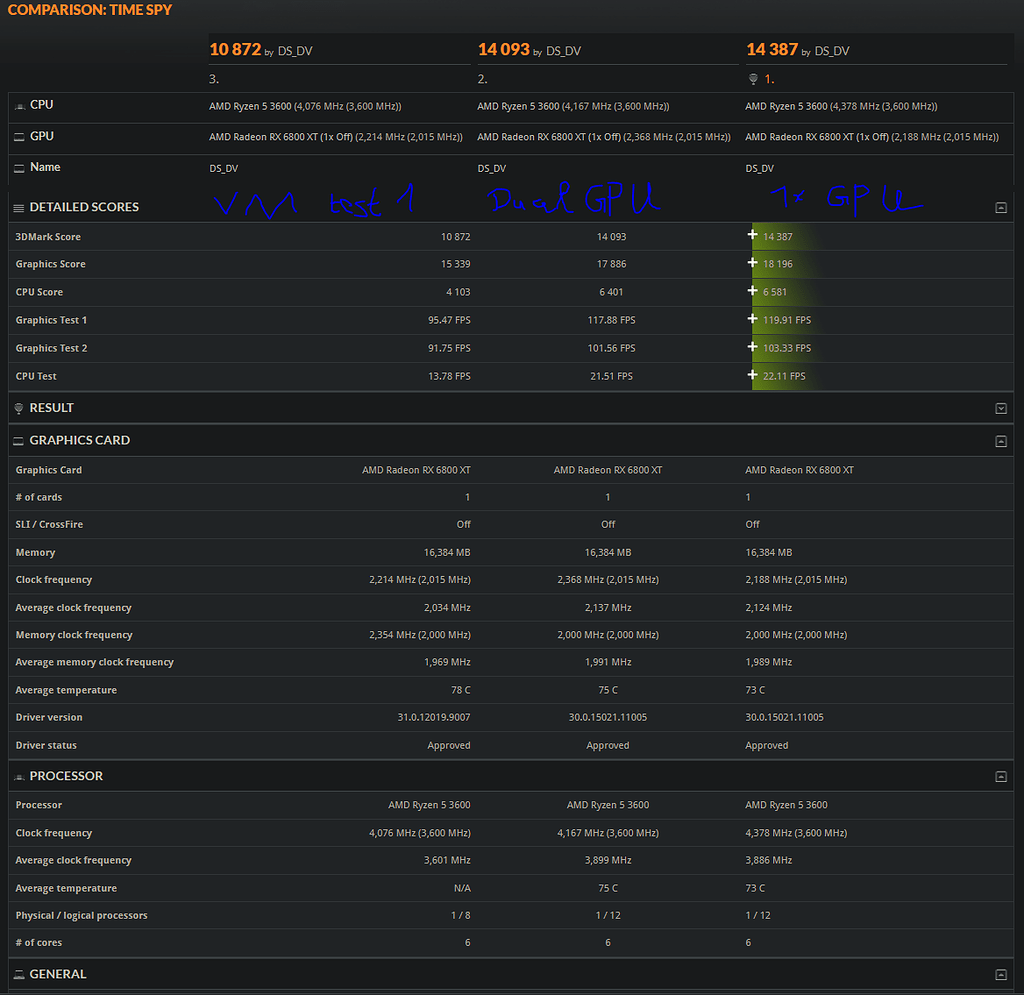The width and height of the screenshot is (1024, 995).
Task: Click the plus icon beside graphics score 18 196
Action: click(752, 263)
